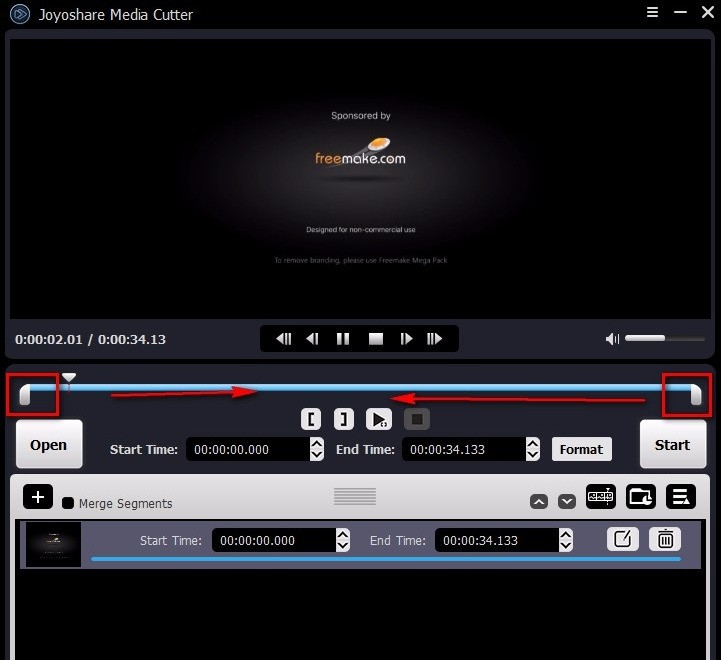Add a new segment with plus button
Screen dimensions: 721x660
[x=38, y=497]
